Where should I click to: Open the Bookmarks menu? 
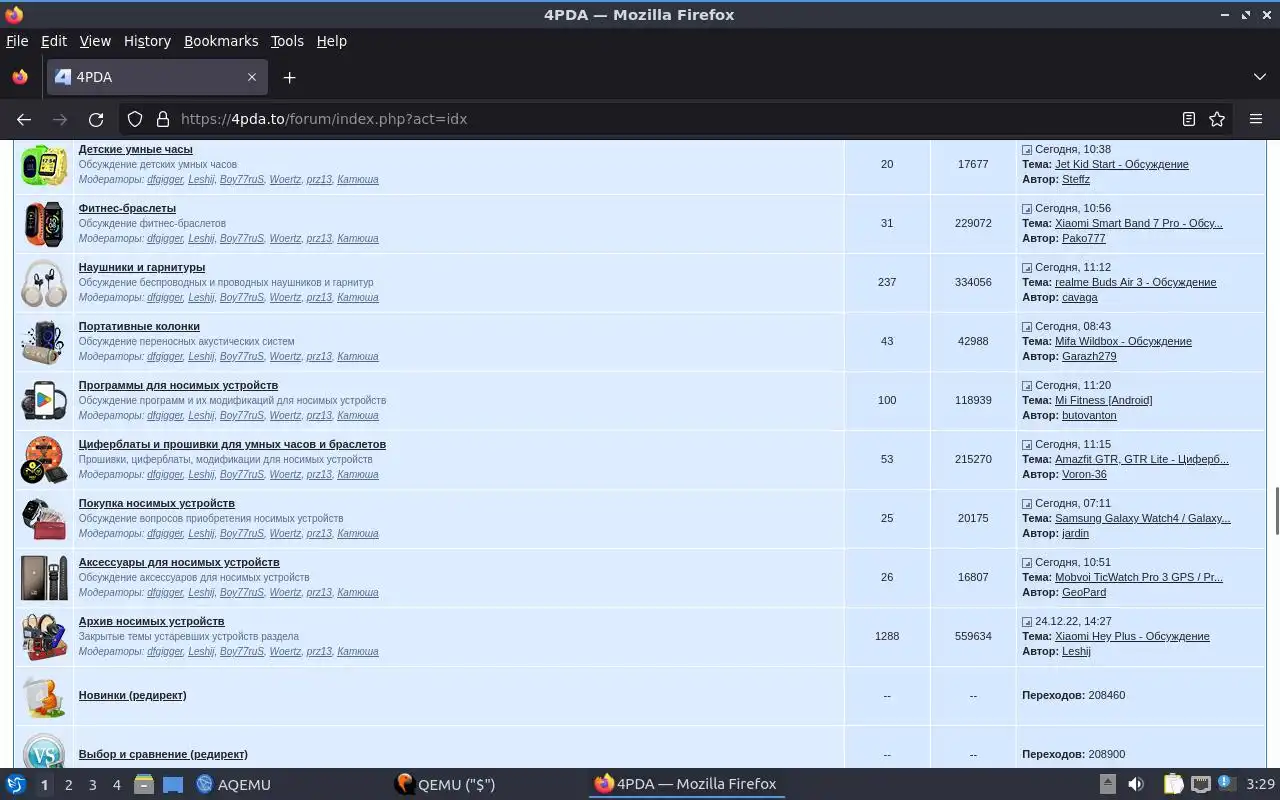[221, 41]
